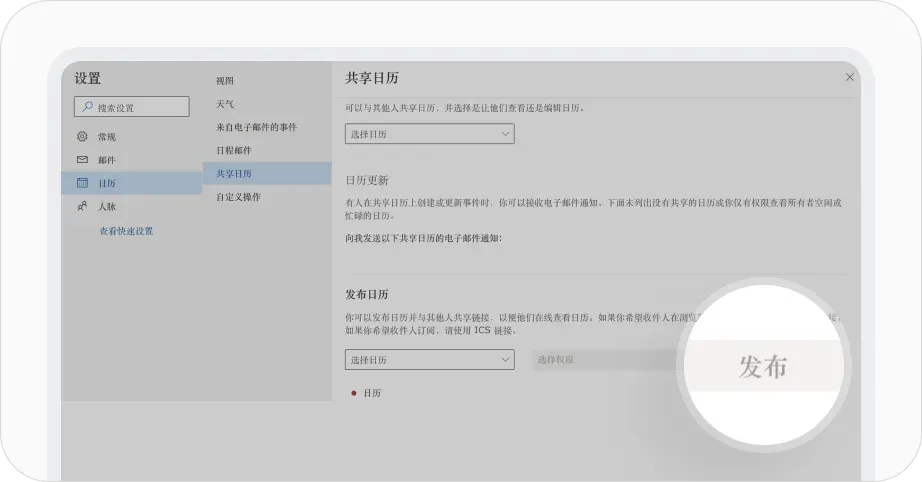Screen dimensions: 922x482
Task: Expand 选择日历 dropdown under 发布日历
Action: click(429, 359)
